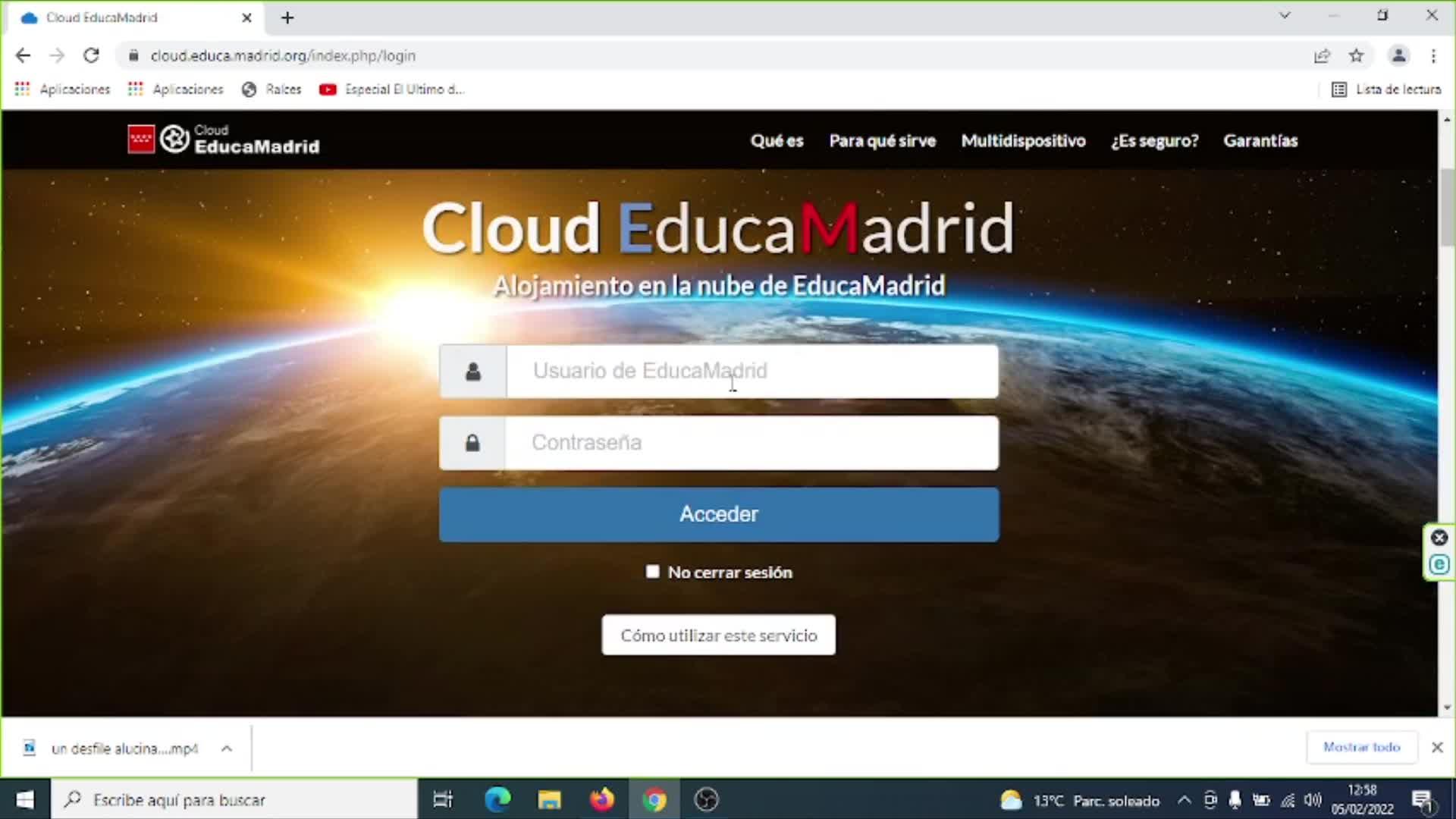Viewport: 1456px width, 819px height.
Task: Open the Chrome three-dot menu
Action: tap(1433, 55)
